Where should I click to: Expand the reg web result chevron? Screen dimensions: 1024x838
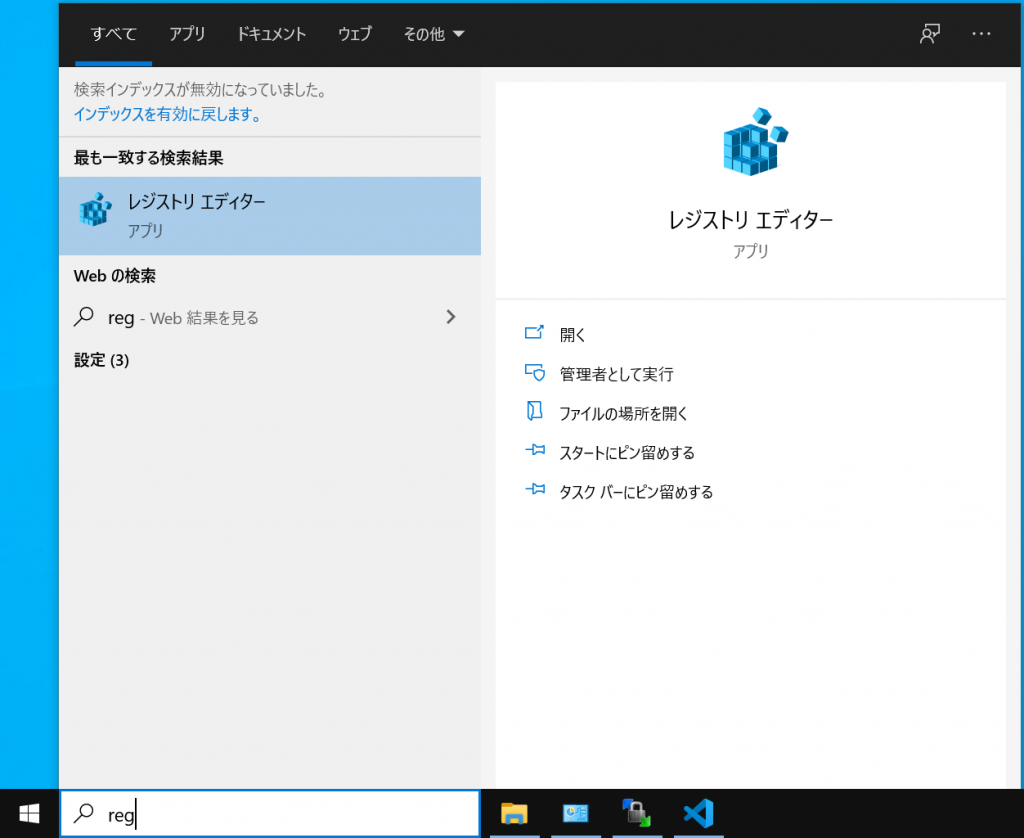click(451, 317)
